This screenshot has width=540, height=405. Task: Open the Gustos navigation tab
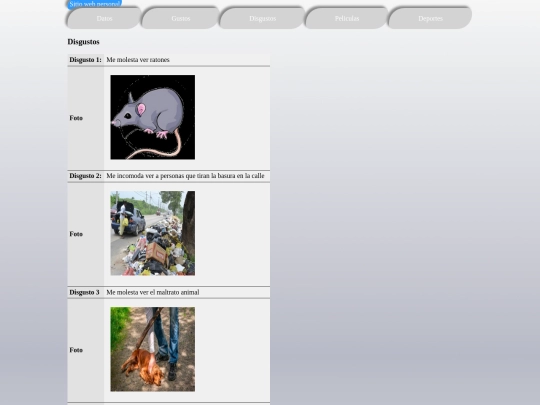click(x=180, y=18)
